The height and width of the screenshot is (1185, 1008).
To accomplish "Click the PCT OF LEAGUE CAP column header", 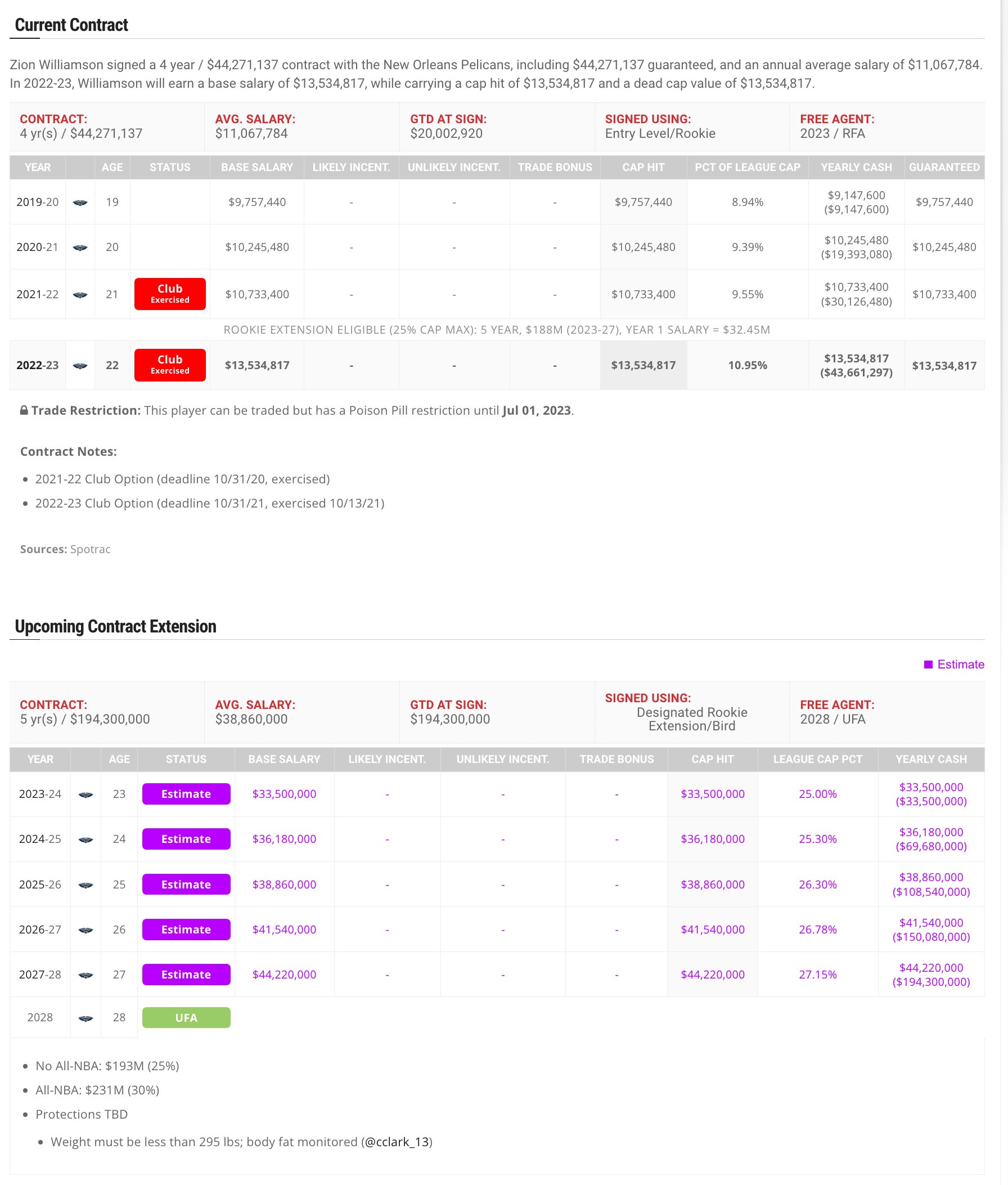I will coord(747,168).
